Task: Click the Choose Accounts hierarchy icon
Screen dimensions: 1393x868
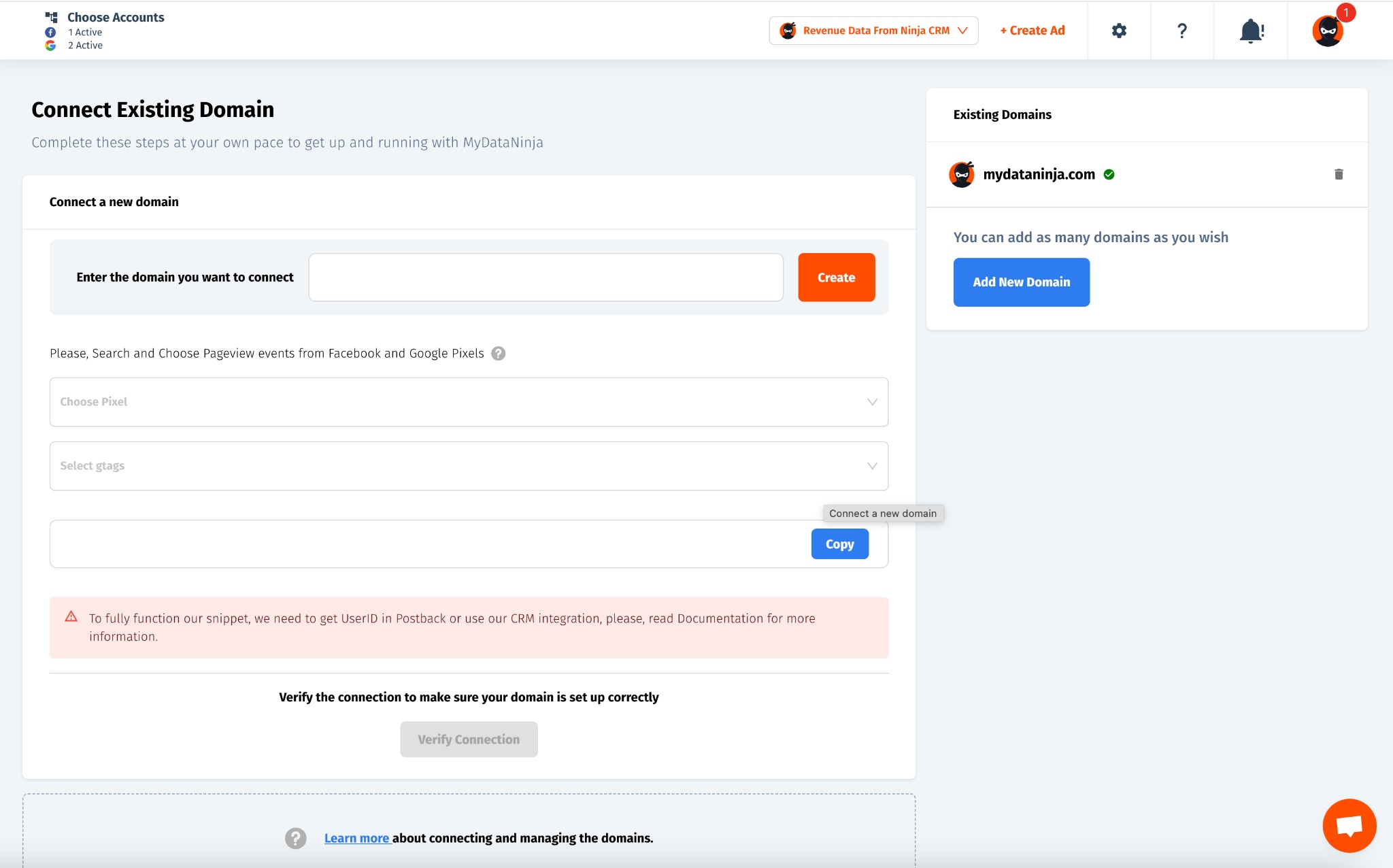Action: (51, 17)
